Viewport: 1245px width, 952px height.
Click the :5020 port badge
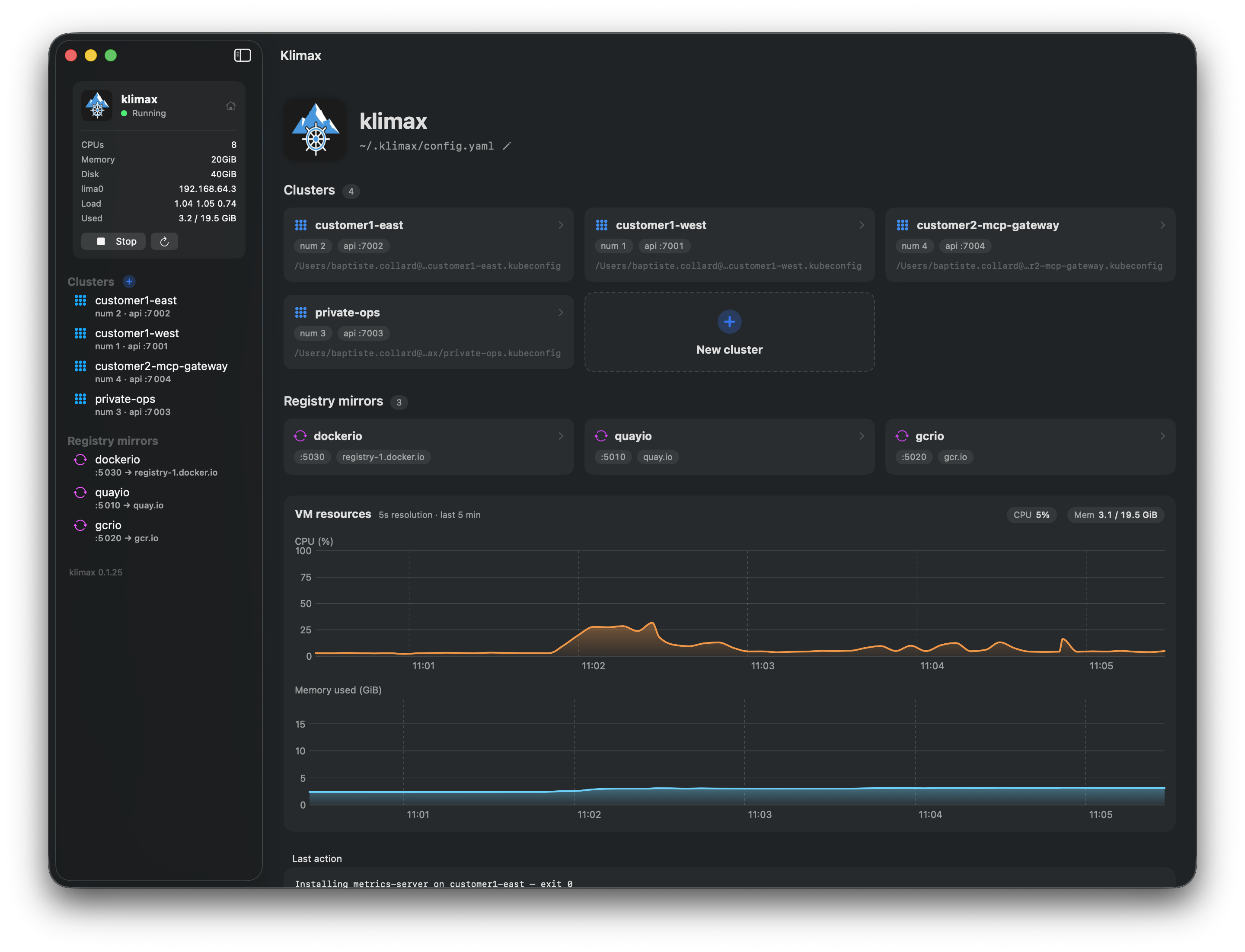(914, 457)
